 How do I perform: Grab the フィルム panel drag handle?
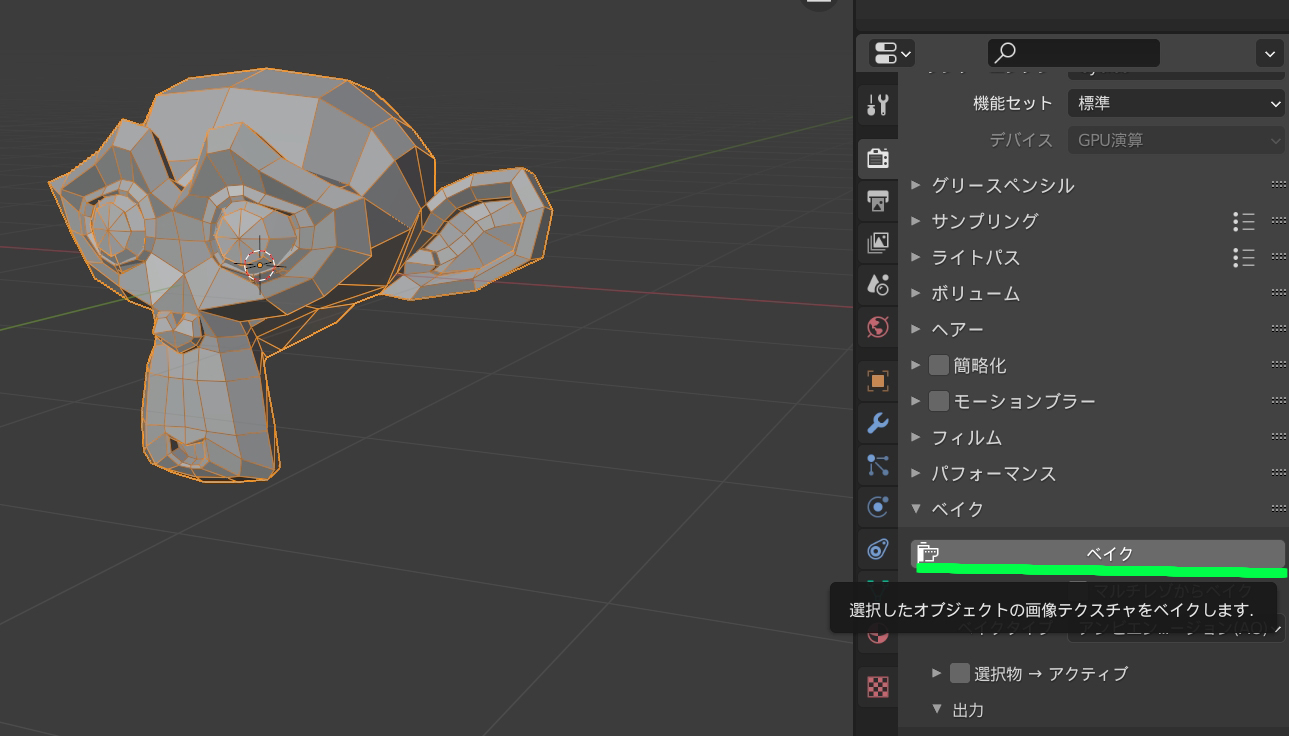pyautogui.click(x=1278, y=437)
